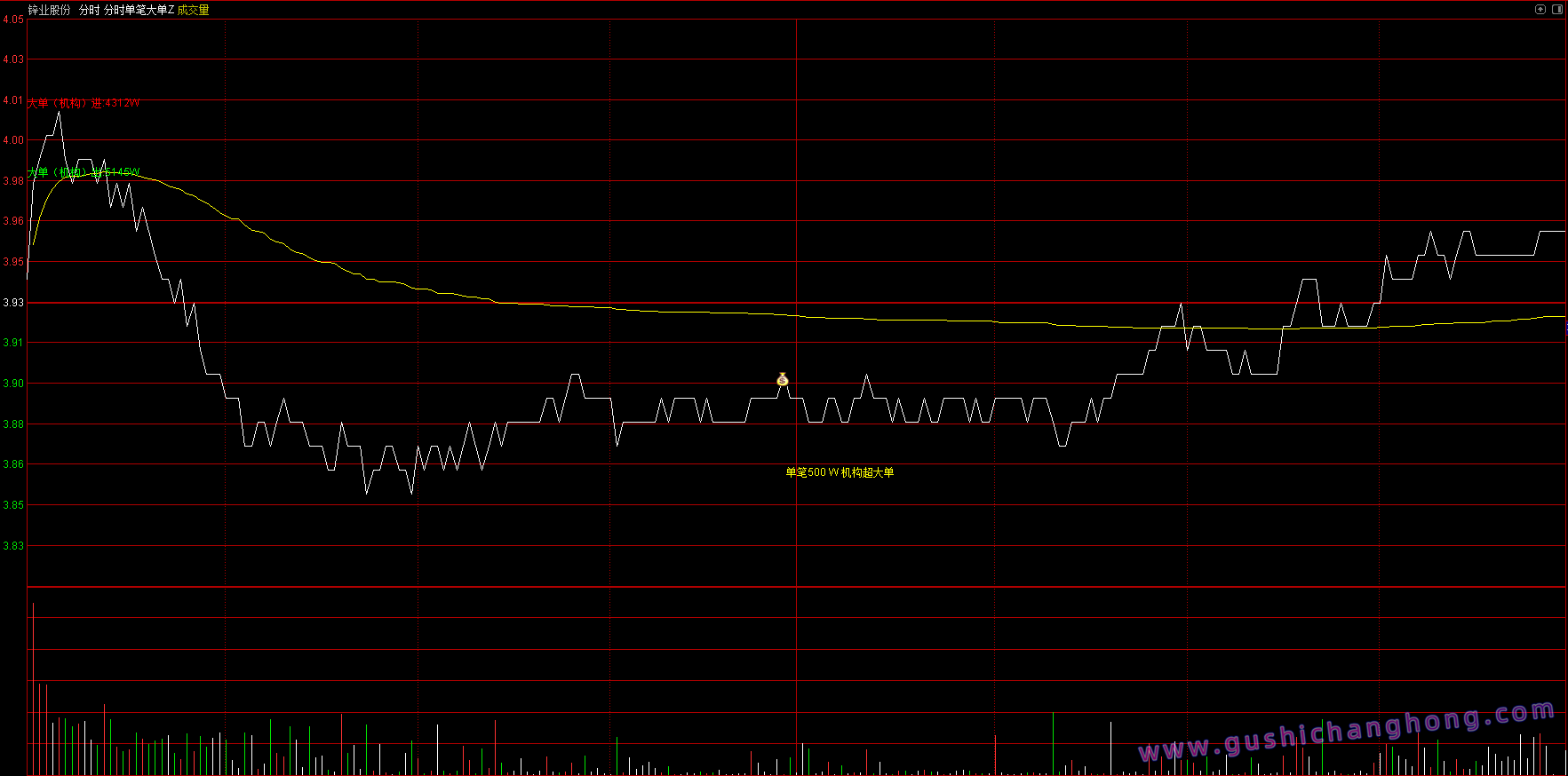The image size is (1568, 776).
Task: Click the www.gushichanghong.com watermark
Action: pos(1346,732)
